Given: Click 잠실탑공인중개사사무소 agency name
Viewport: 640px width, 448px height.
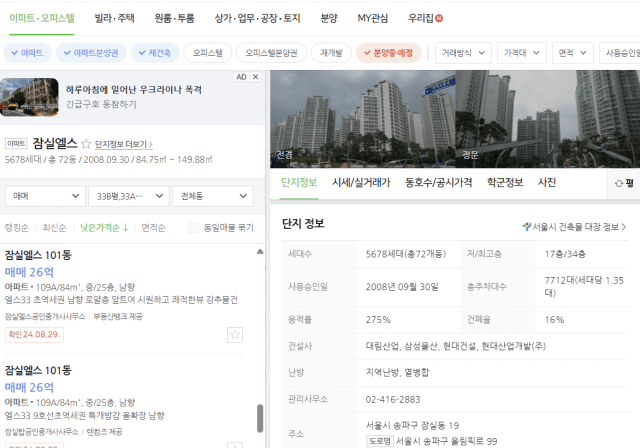Looking at the screenshot, I should [42, 432].
